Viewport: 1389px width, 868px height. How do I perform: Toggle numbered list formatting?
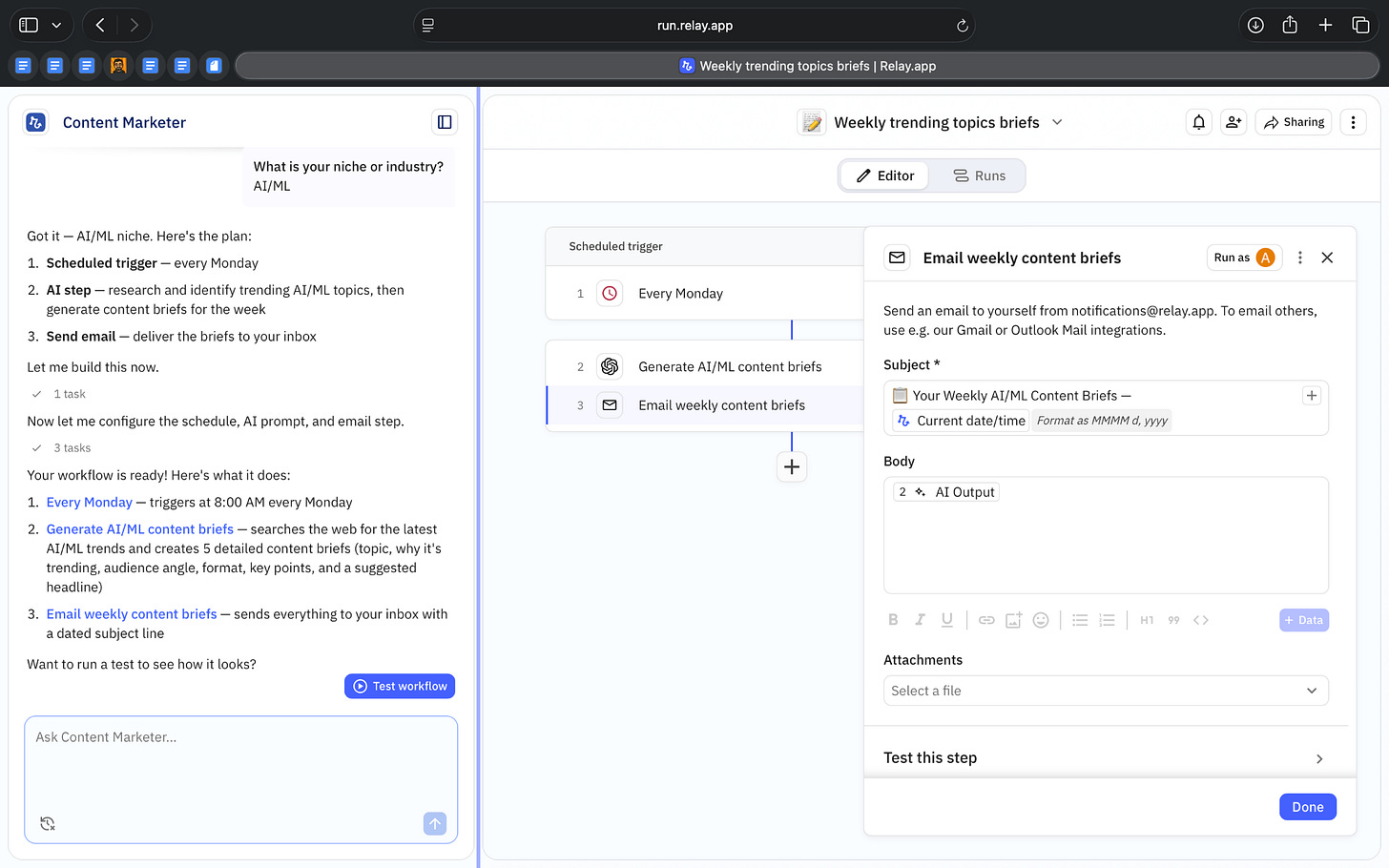(1107, 620)
